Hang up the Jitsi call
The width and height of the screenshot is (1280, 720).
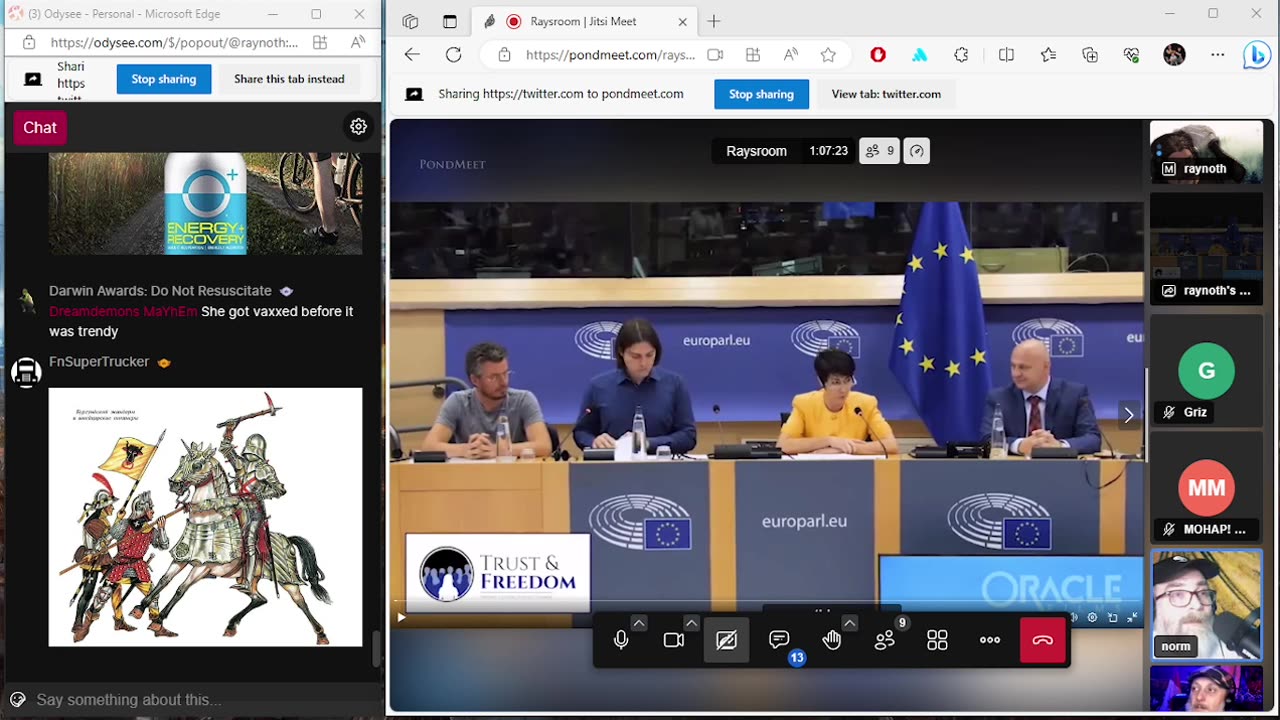(x=1043, y=641)
